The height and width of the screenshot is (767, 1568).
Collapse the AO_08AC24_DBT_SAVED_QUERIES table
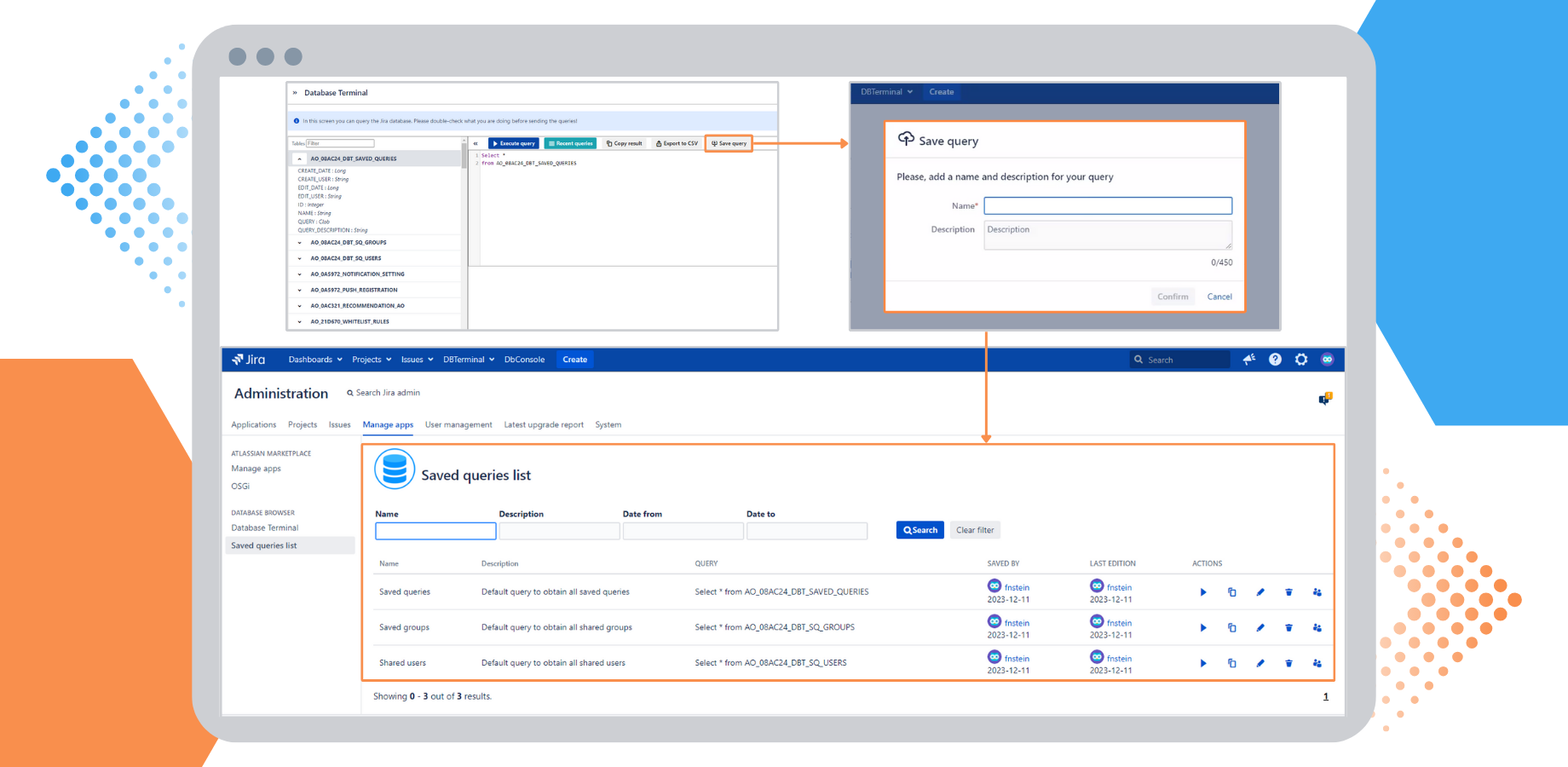[300, 159]
